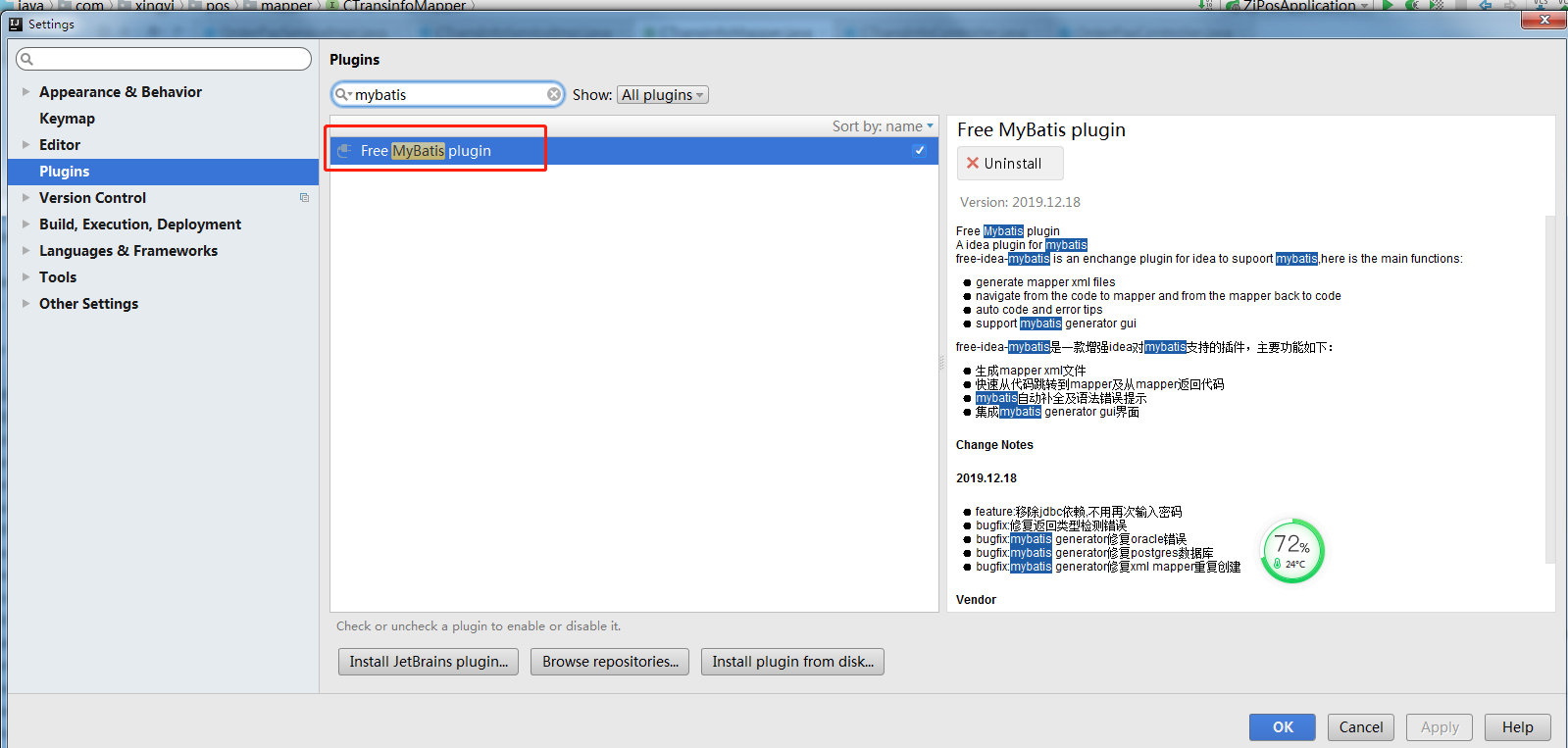Expand Version Control section arrow
Image resolution: width=1568 pixels, height=748 pixels.
[x=25, y=197]
